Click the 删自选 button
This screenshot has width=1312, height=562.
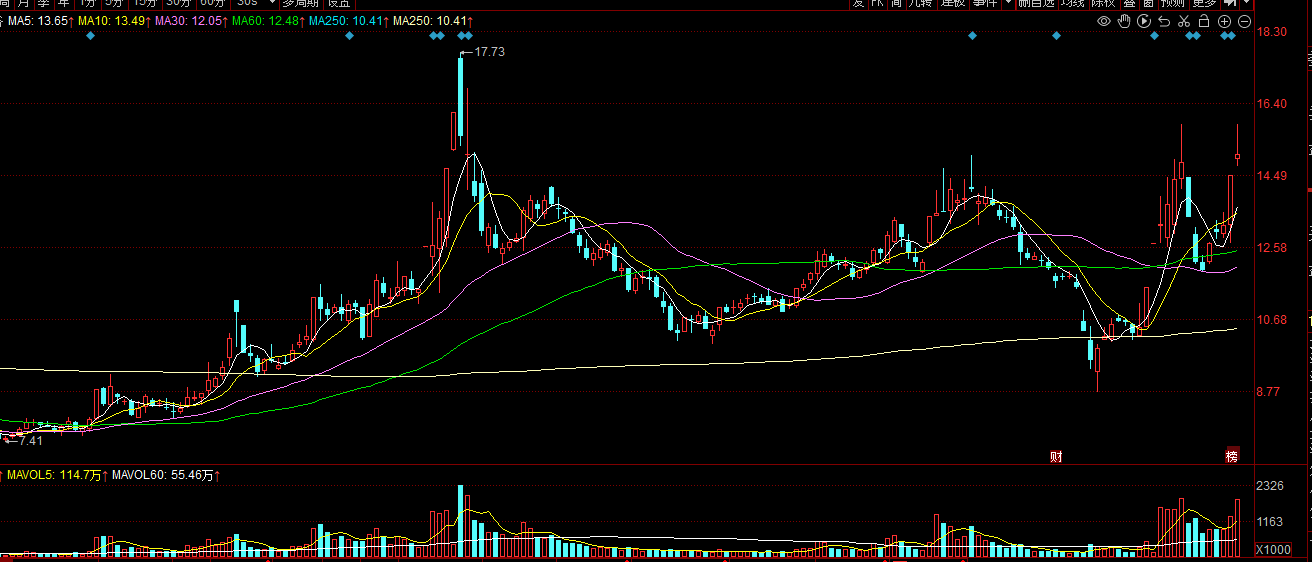pyautogui.click(x=1037, y=4)
